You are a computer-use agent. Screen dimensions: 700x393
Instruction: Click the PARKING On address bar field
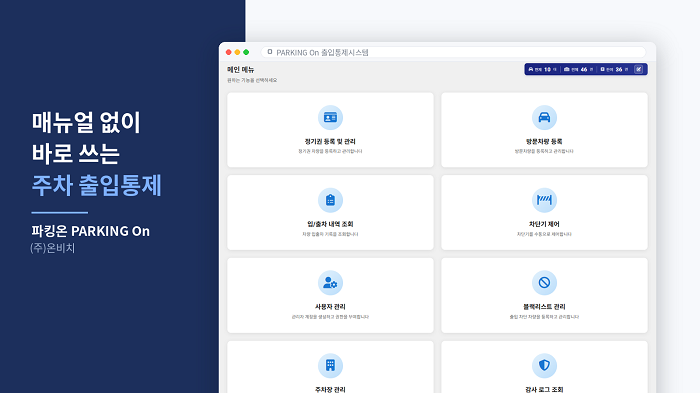453,52
